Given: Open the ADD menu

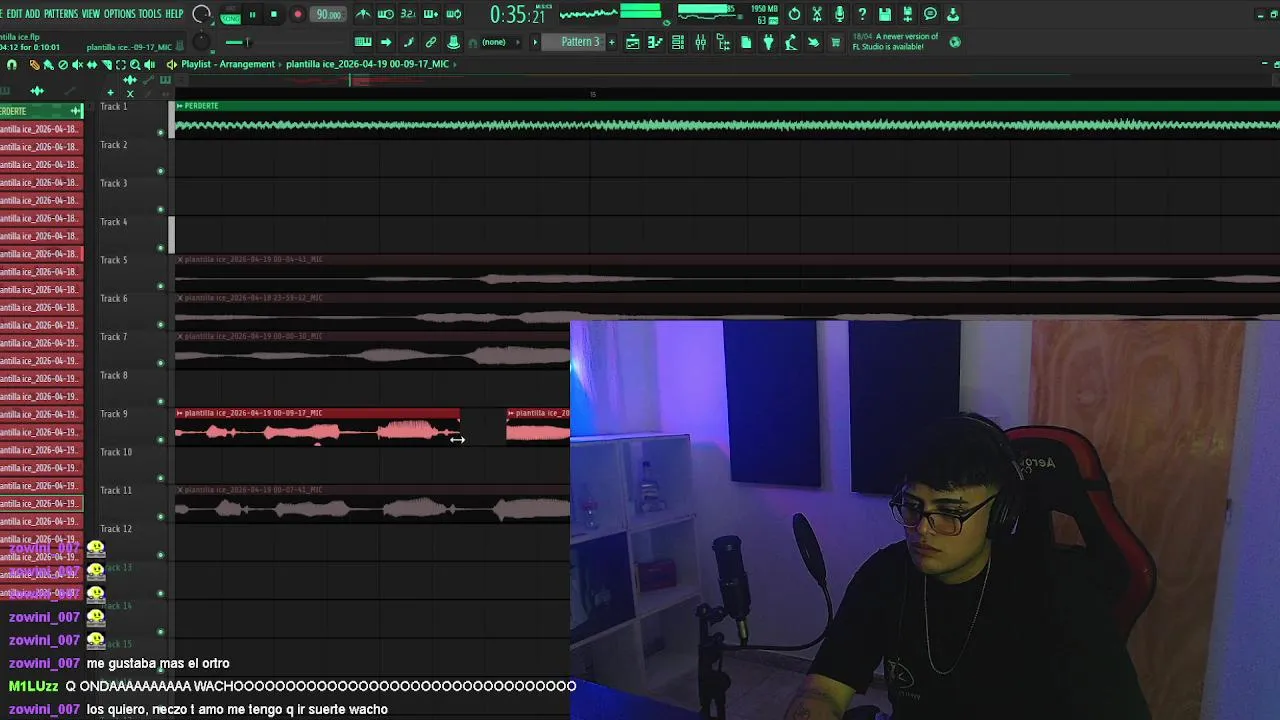Looking at the screenshot, I should pyautogui.click(x=33, y=14).
